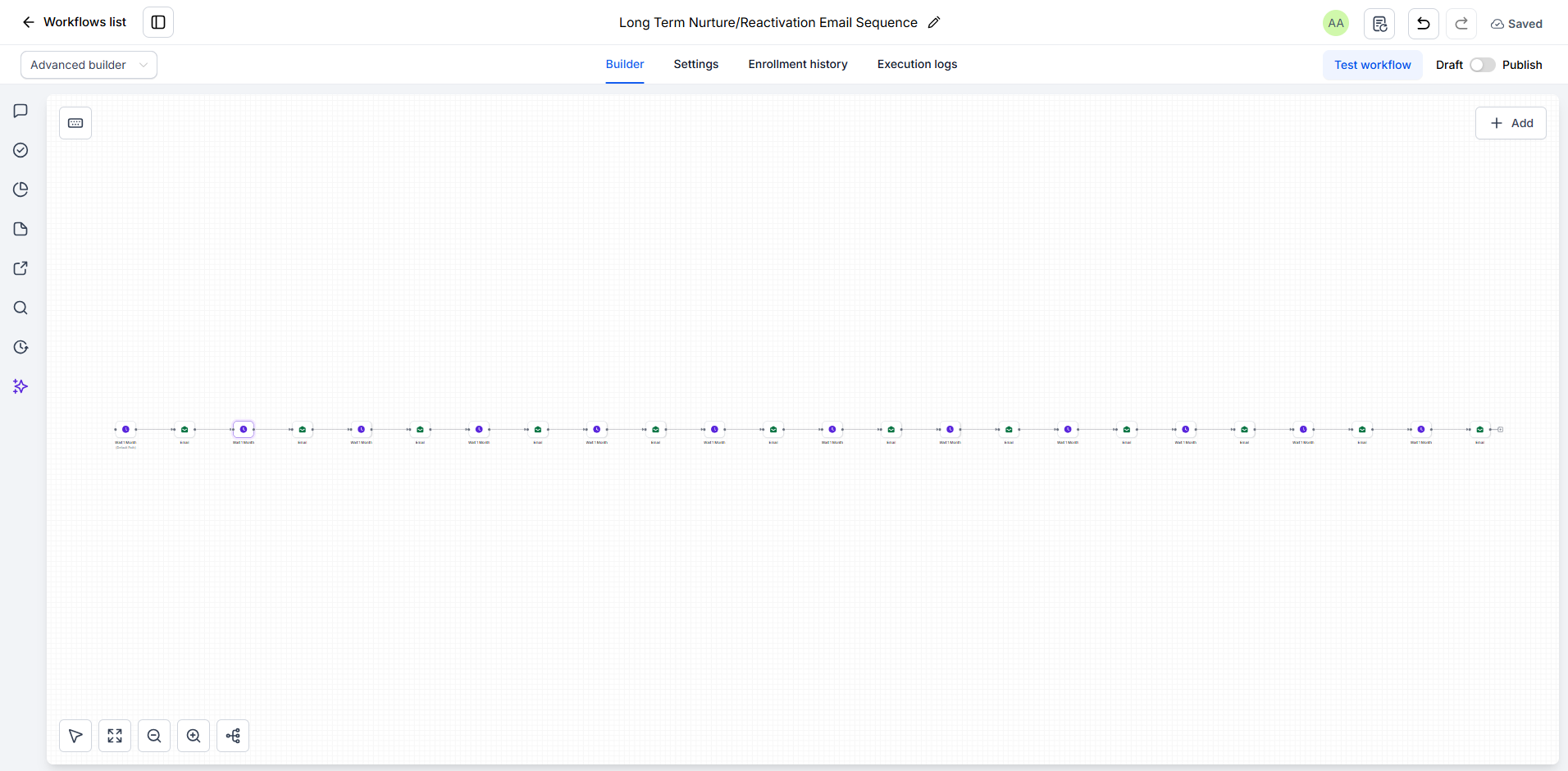1568x771 pixels.
Task: Open keyboard shortcuts button on canvas
Action: pyautogui.click(x=75, y=123)
